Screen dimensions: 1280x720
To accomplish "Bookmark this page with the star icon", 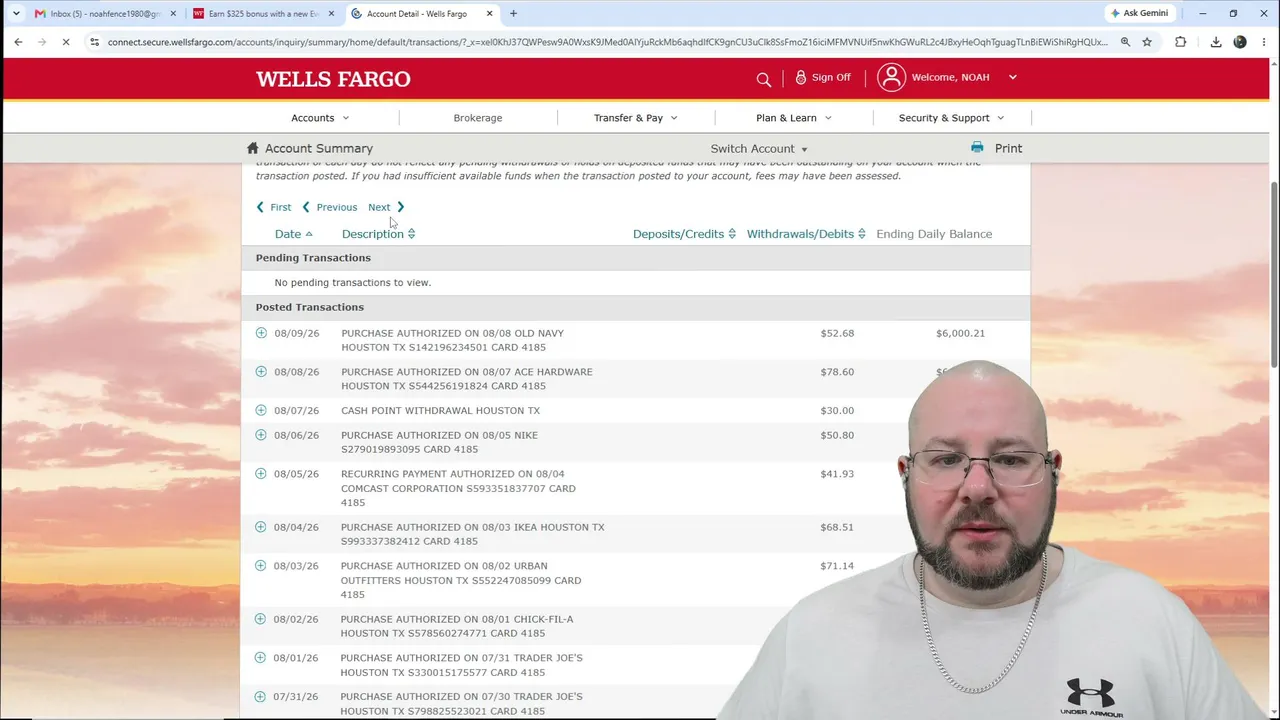I will pyautogui.click(x=1147, y=42).
